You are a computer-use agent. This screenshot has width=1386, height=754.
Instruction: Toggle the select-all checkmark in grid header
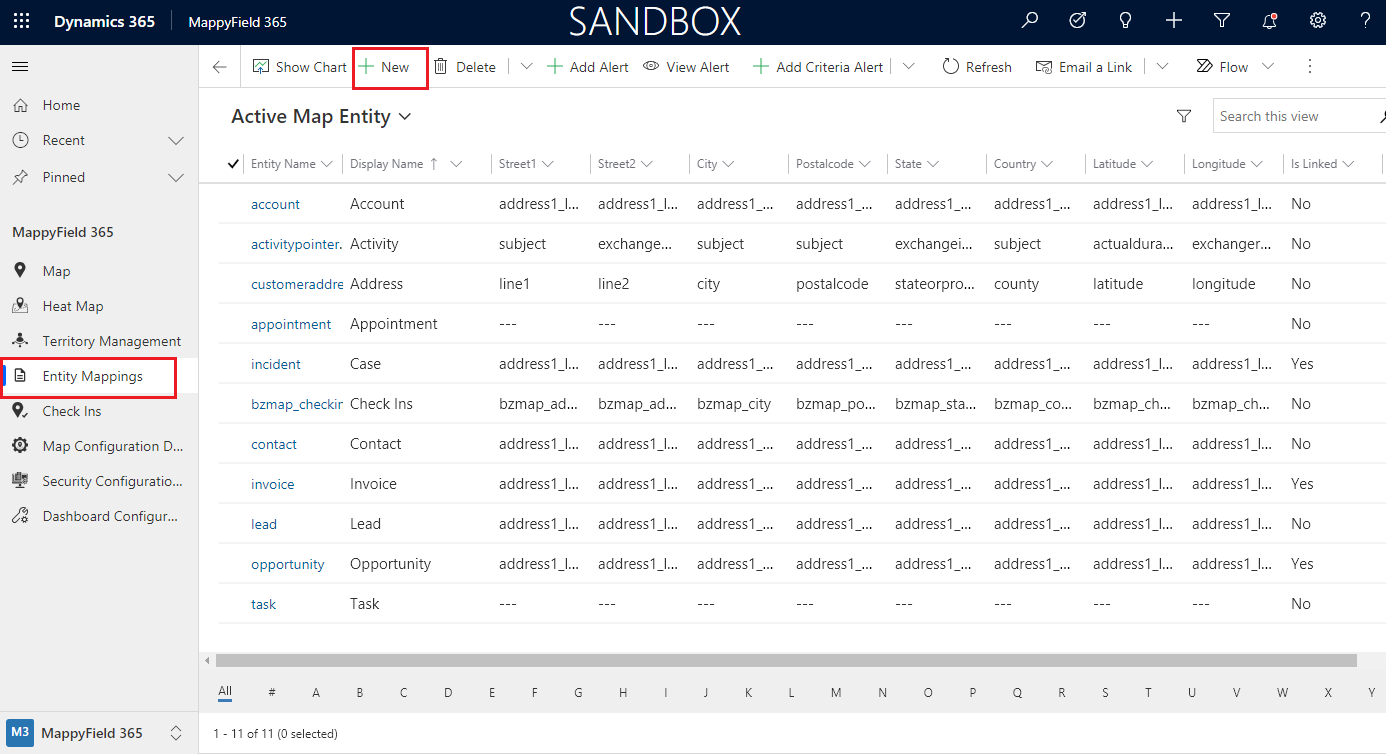coord(234,164)
